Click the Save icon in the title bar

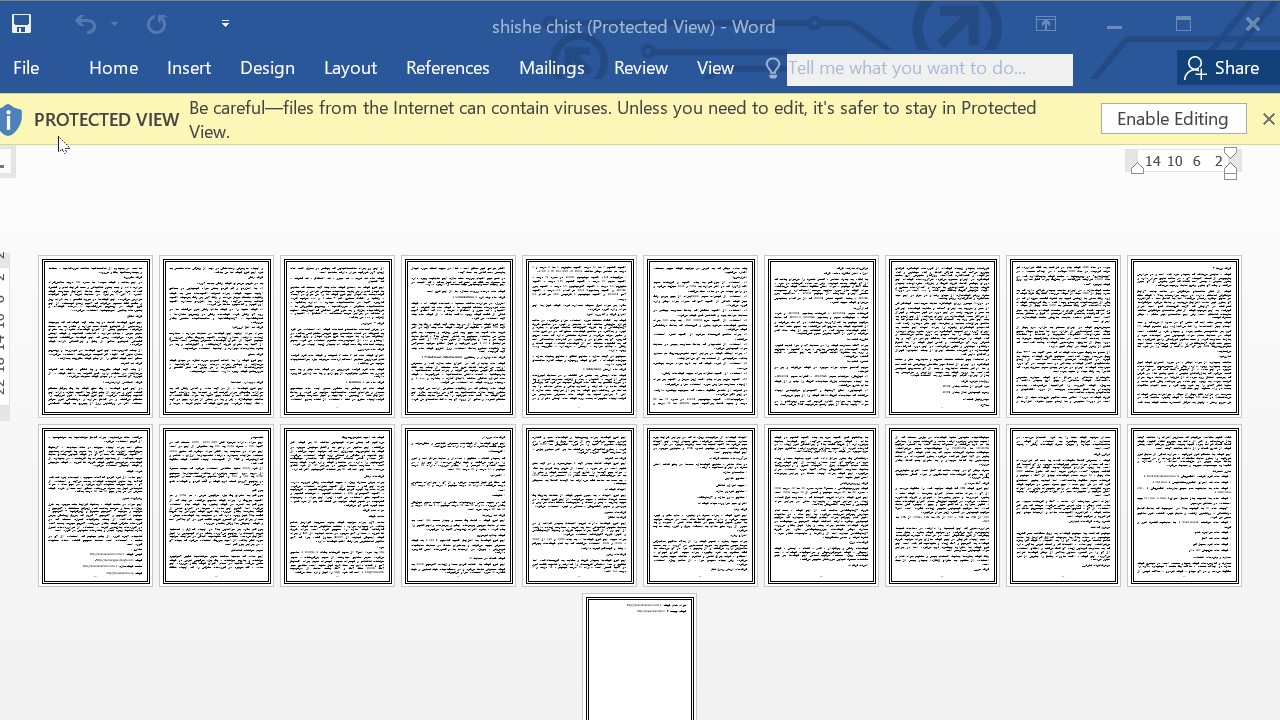(x=21, y=25)
